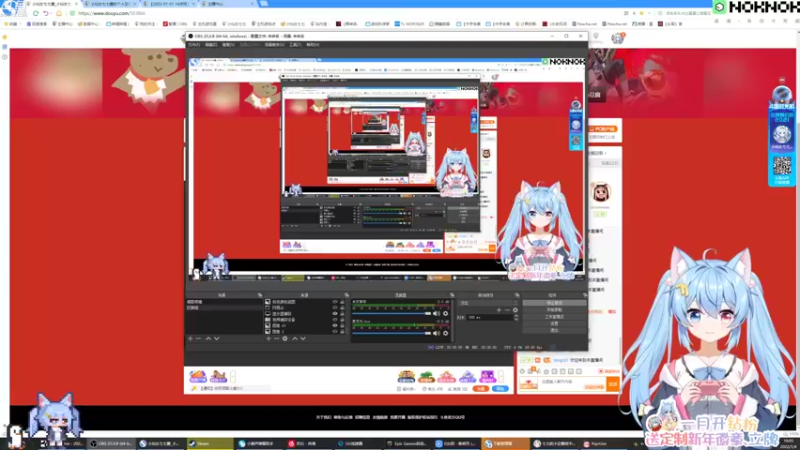
Task: Mute the second audio mixer channel
Action: tap(436, 333)
